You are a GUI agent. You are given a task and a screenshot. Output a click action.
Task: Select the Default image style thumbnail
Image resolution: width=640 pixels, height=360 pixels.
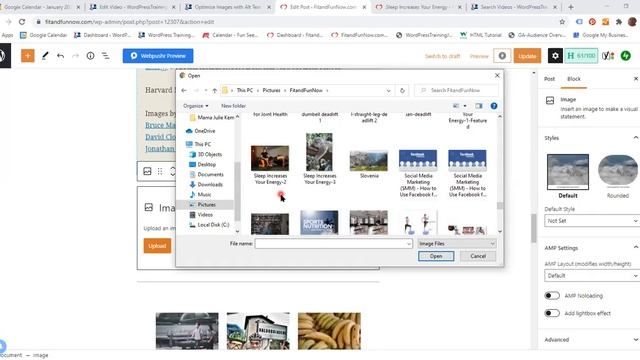coord(568,172)
